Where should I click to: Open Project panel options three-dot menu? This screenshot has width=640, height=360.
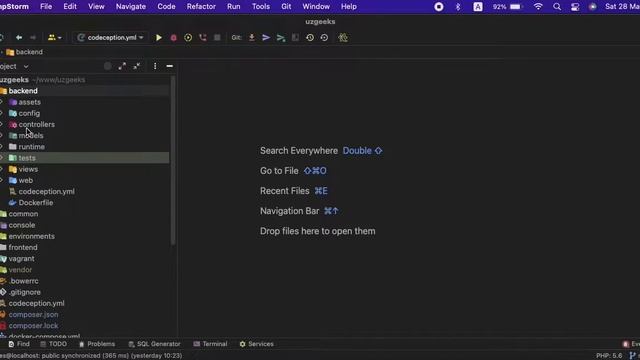pyautogui.click(x=155, y=66)
